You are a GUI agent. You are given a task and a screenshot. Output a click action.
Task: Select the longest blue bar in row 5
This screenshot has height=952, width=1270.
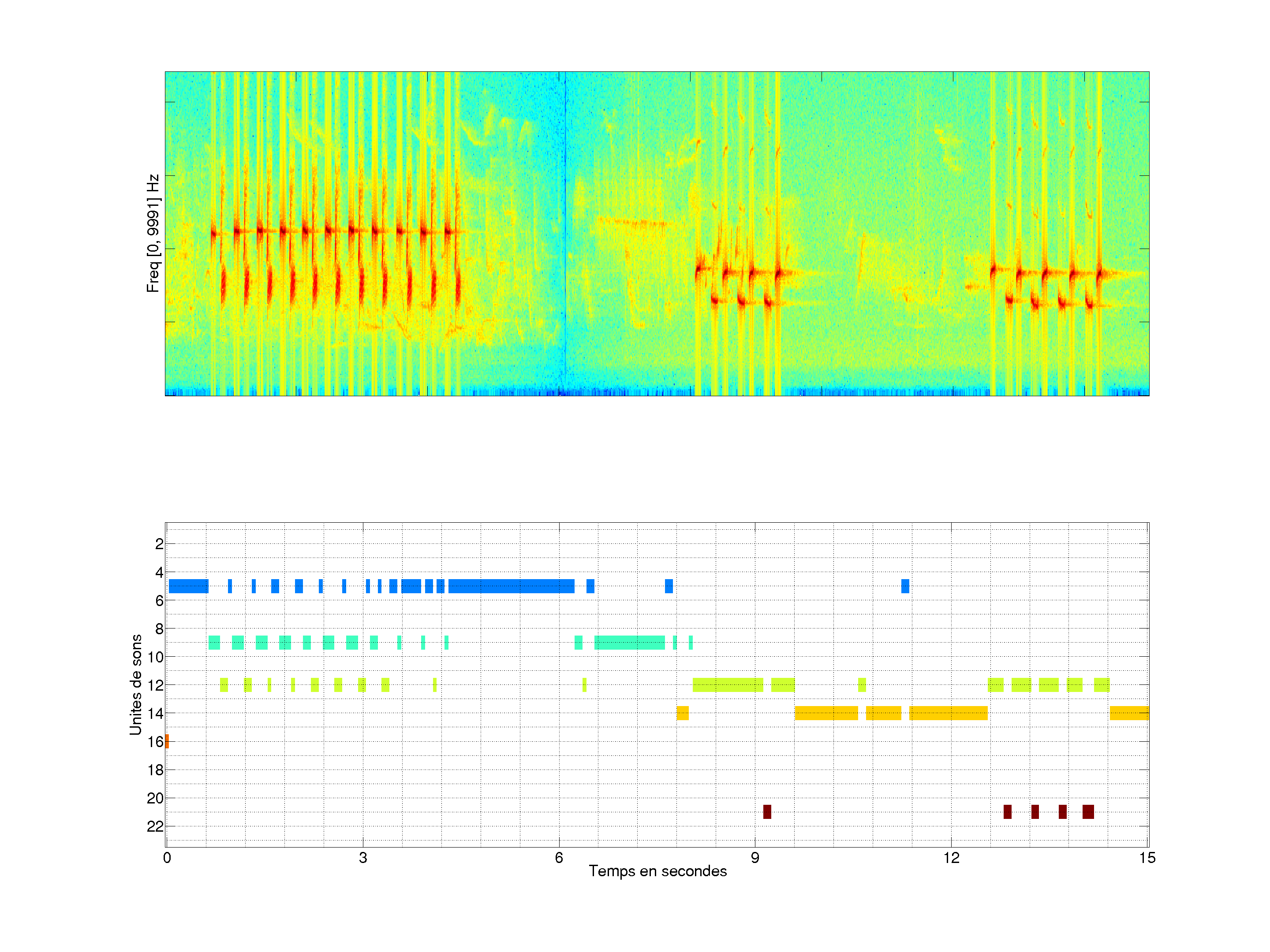pyautogui.click(x=511, y=586)
